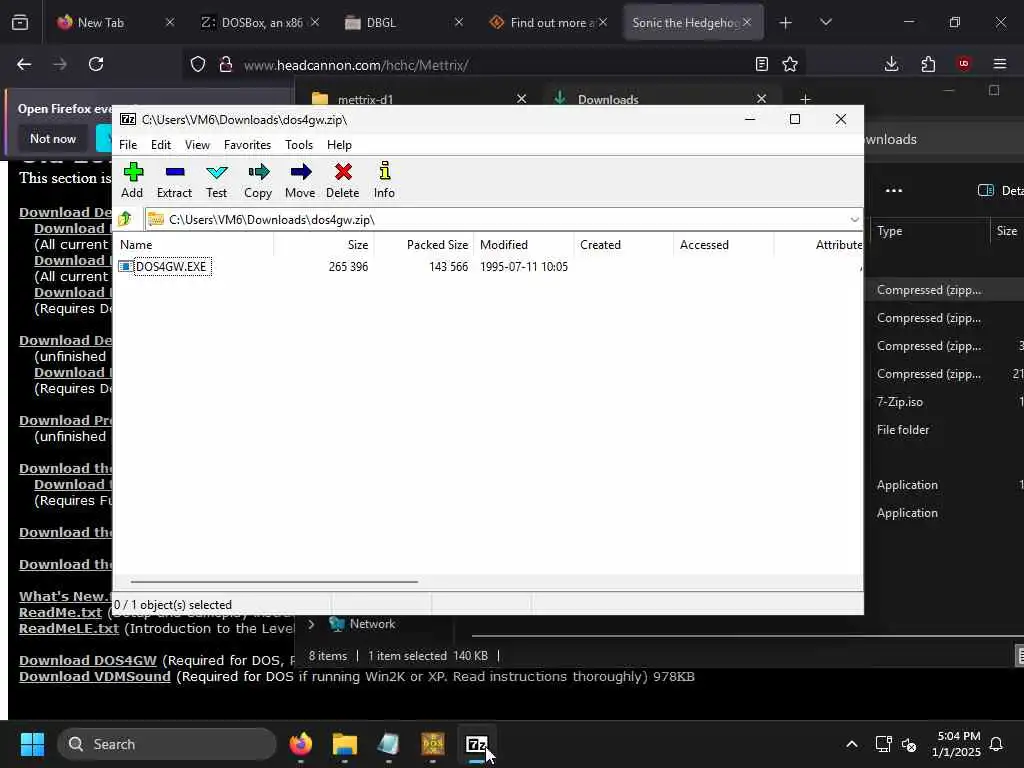Click the Add toolbar icon in 7-Zip
Viewport: 1024px width, 768px height.
pos(133,180)
